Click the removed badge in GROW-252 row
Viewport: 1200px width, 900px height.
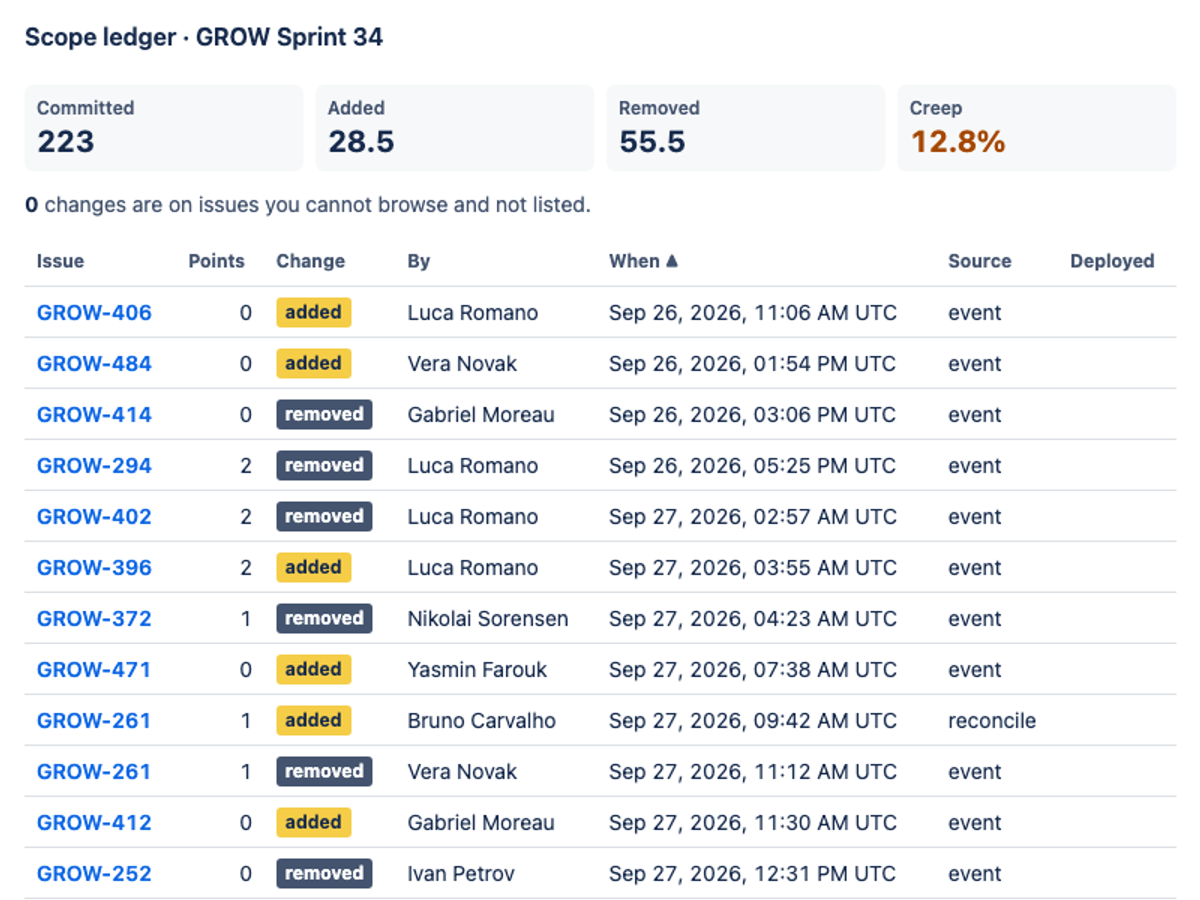coord(324,874)
